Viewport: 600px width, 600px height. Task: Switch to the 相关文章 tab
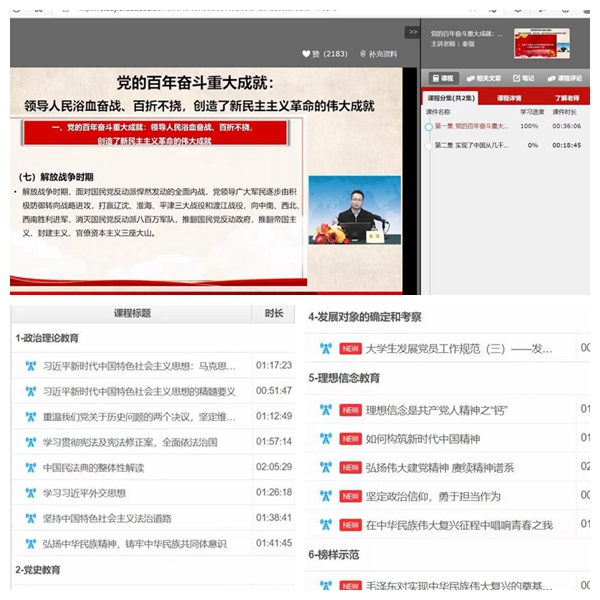484,78
